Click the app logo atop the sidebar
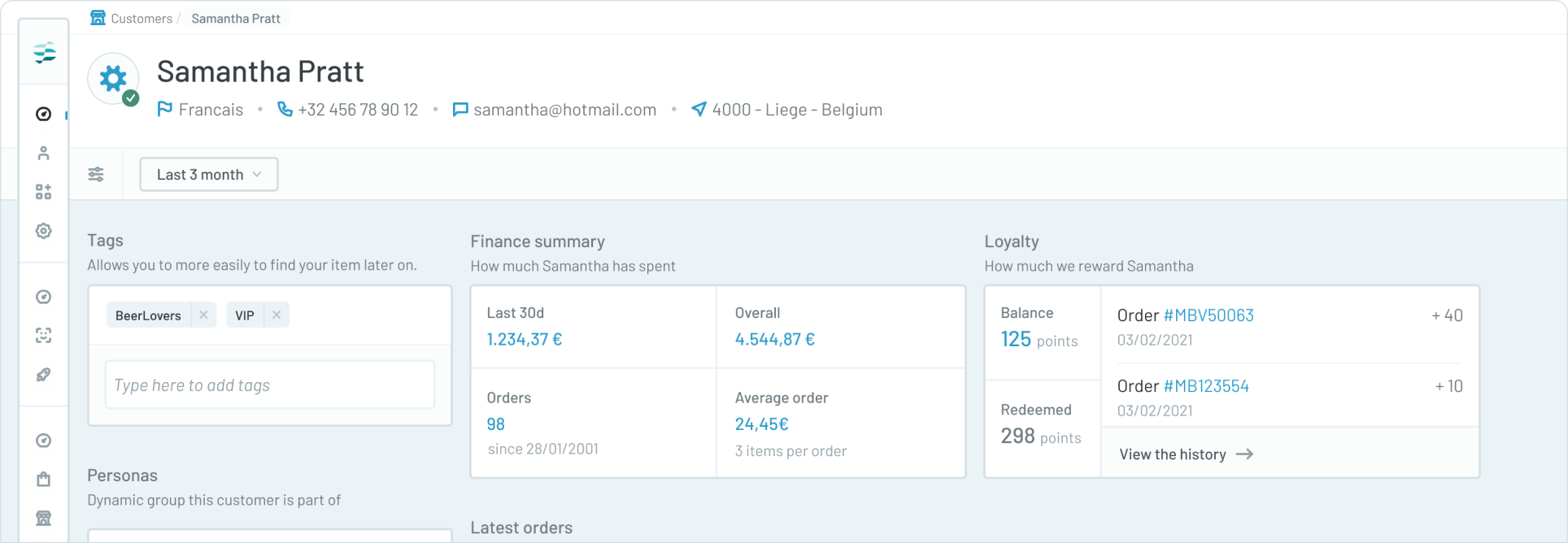Viewport: 1568px width, 543px height. pyautogui.click(x=45, y=53)
